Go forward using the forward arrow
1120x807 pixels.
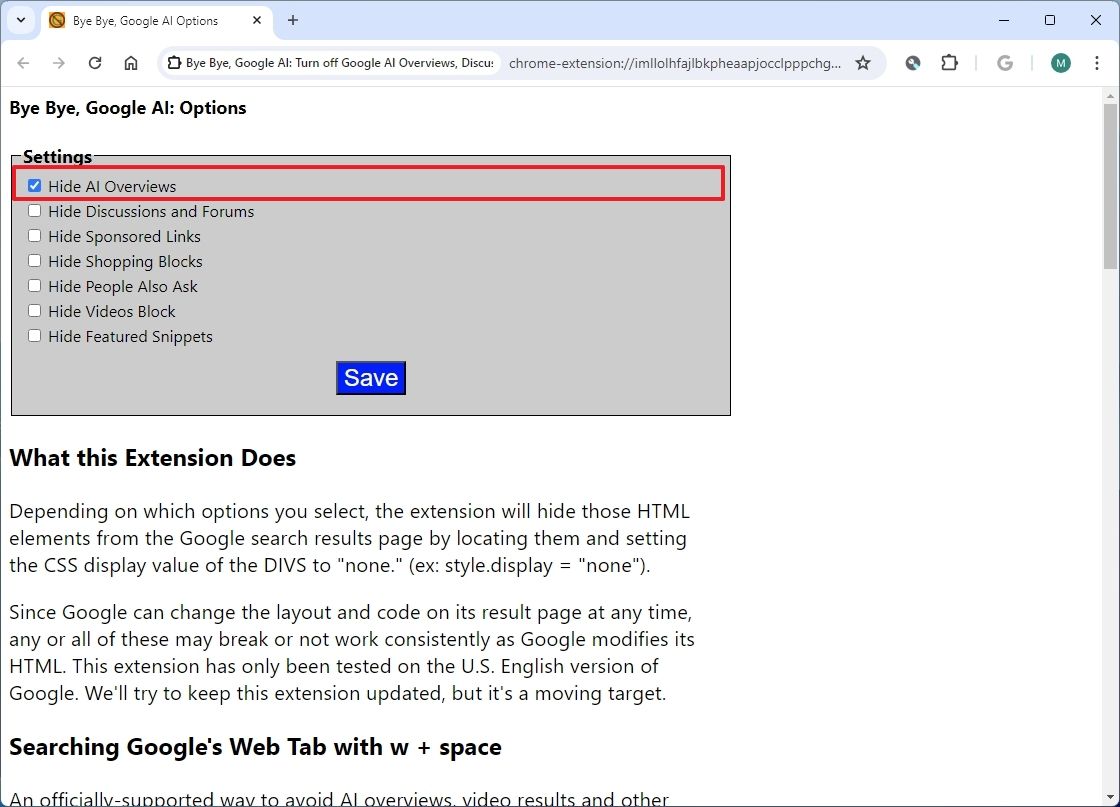pos(59,62)
